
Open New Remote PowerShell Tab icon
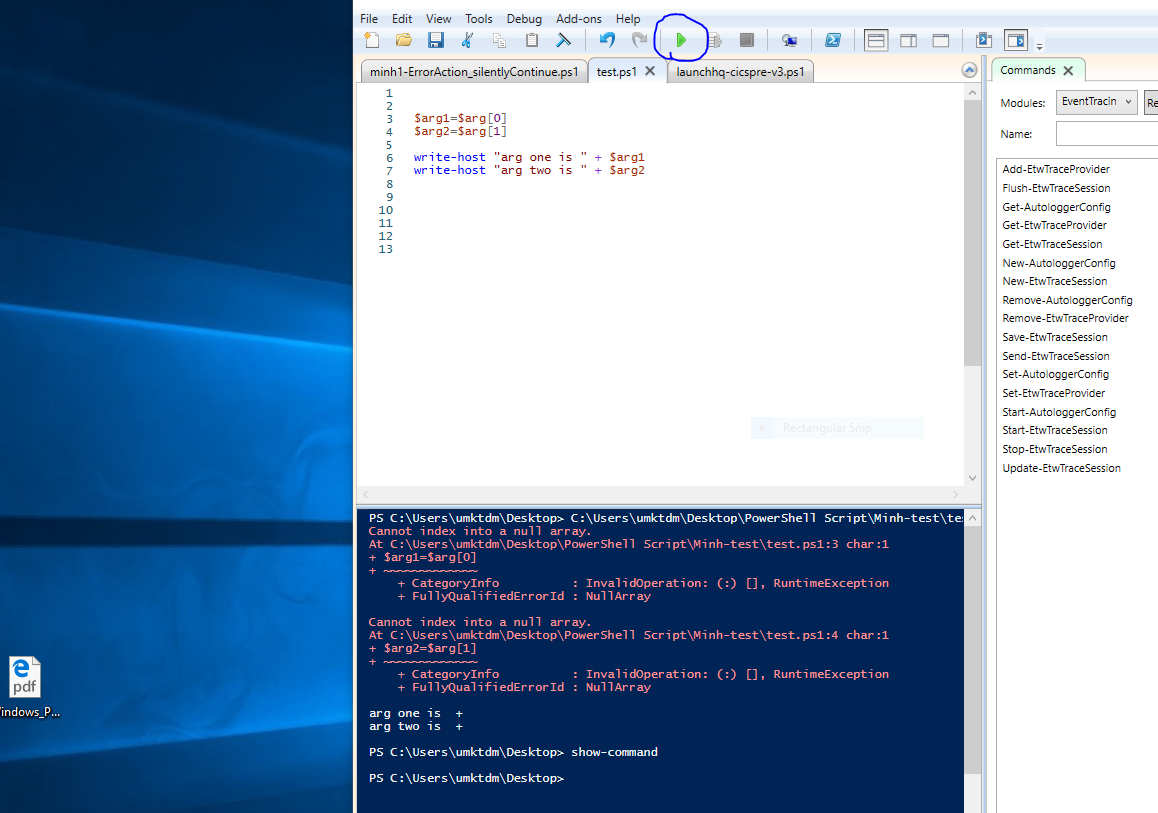coord(789,40)
